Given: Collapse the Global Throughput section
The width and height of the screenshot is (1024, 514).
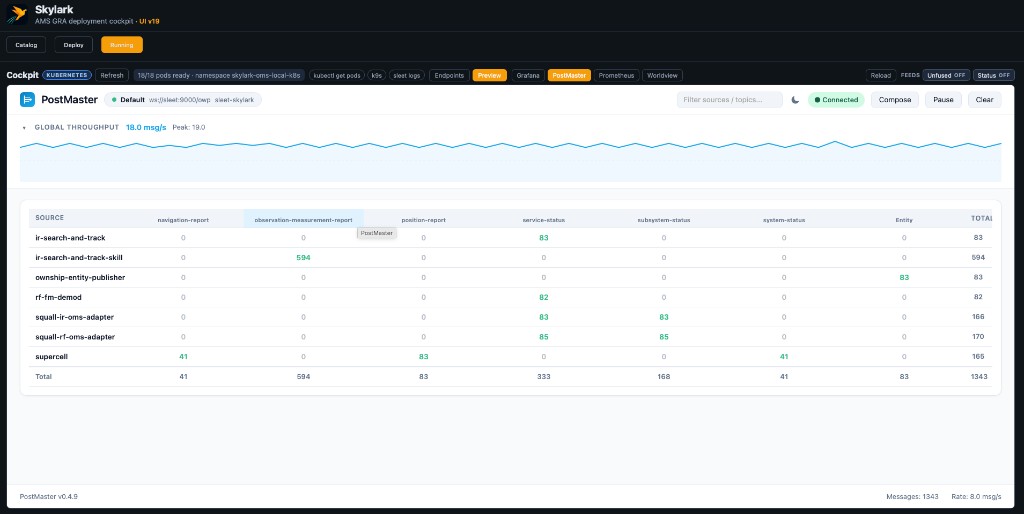Looking at the screenshot, I should [x=24, y=128].
